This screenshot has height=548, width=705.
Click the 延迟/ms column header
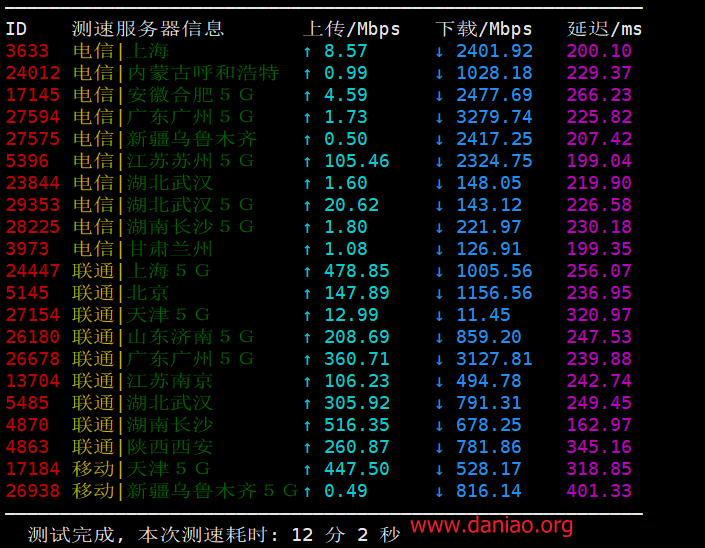(x=604, y=29)
